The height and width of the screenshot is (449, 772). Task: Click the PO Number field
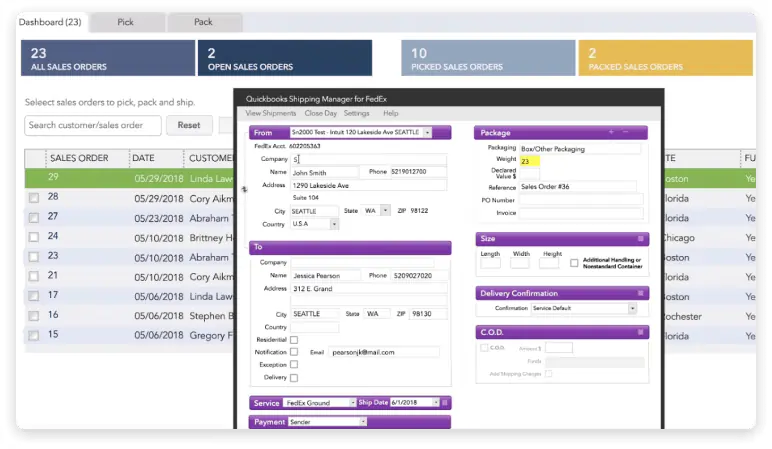click(581, 200)
